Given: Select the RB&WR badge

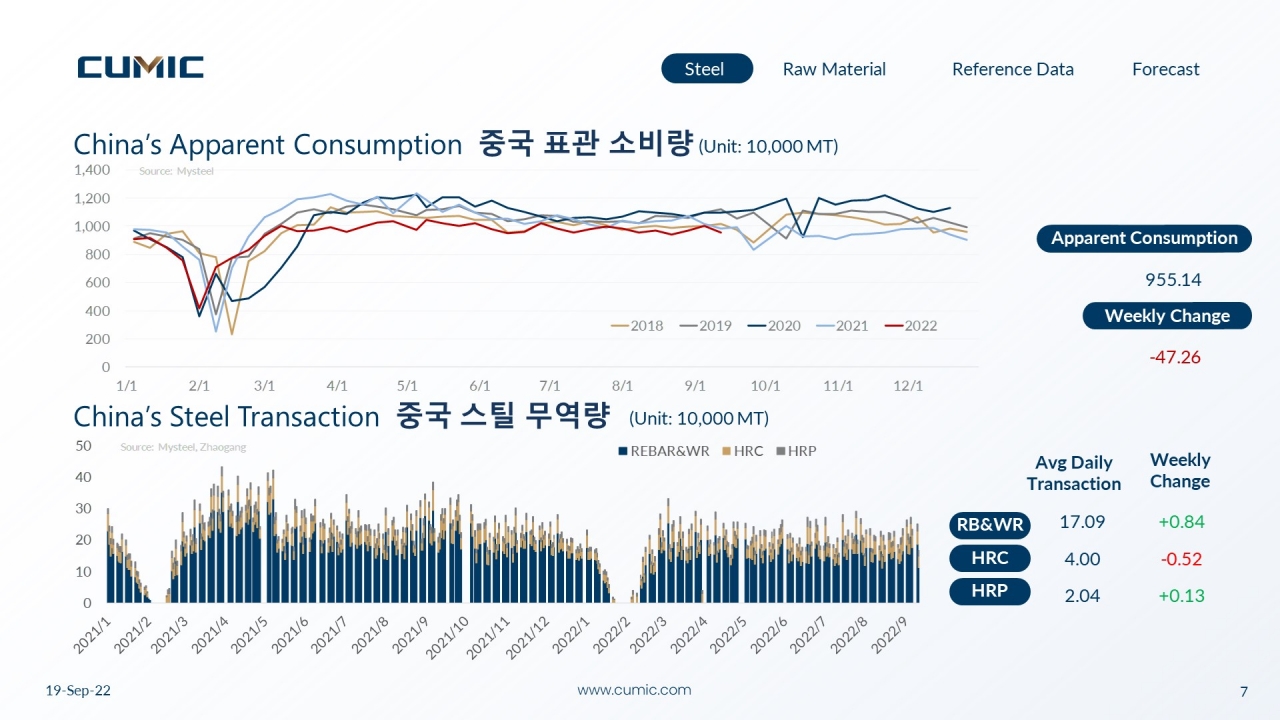Looking at the screenshot, I should click(989, 525).
